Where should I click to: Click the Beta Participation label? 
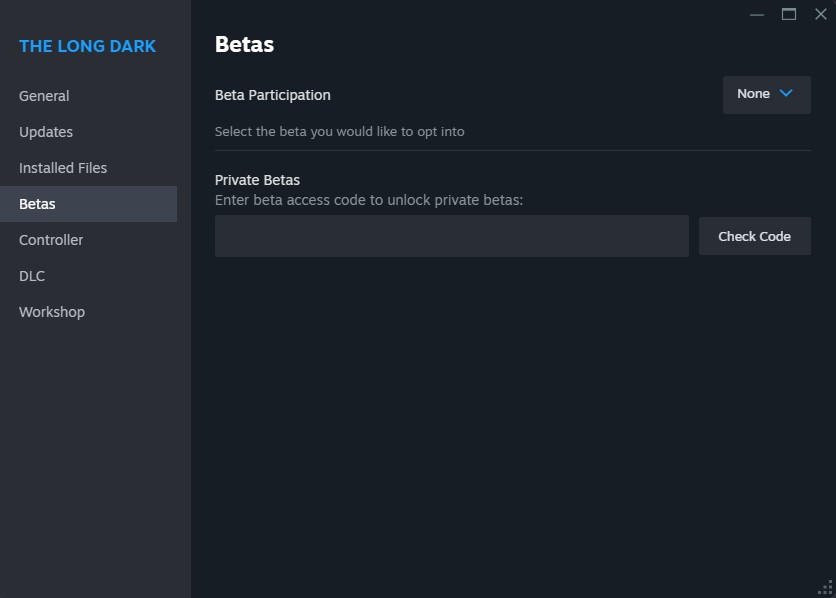click(272, 95)
